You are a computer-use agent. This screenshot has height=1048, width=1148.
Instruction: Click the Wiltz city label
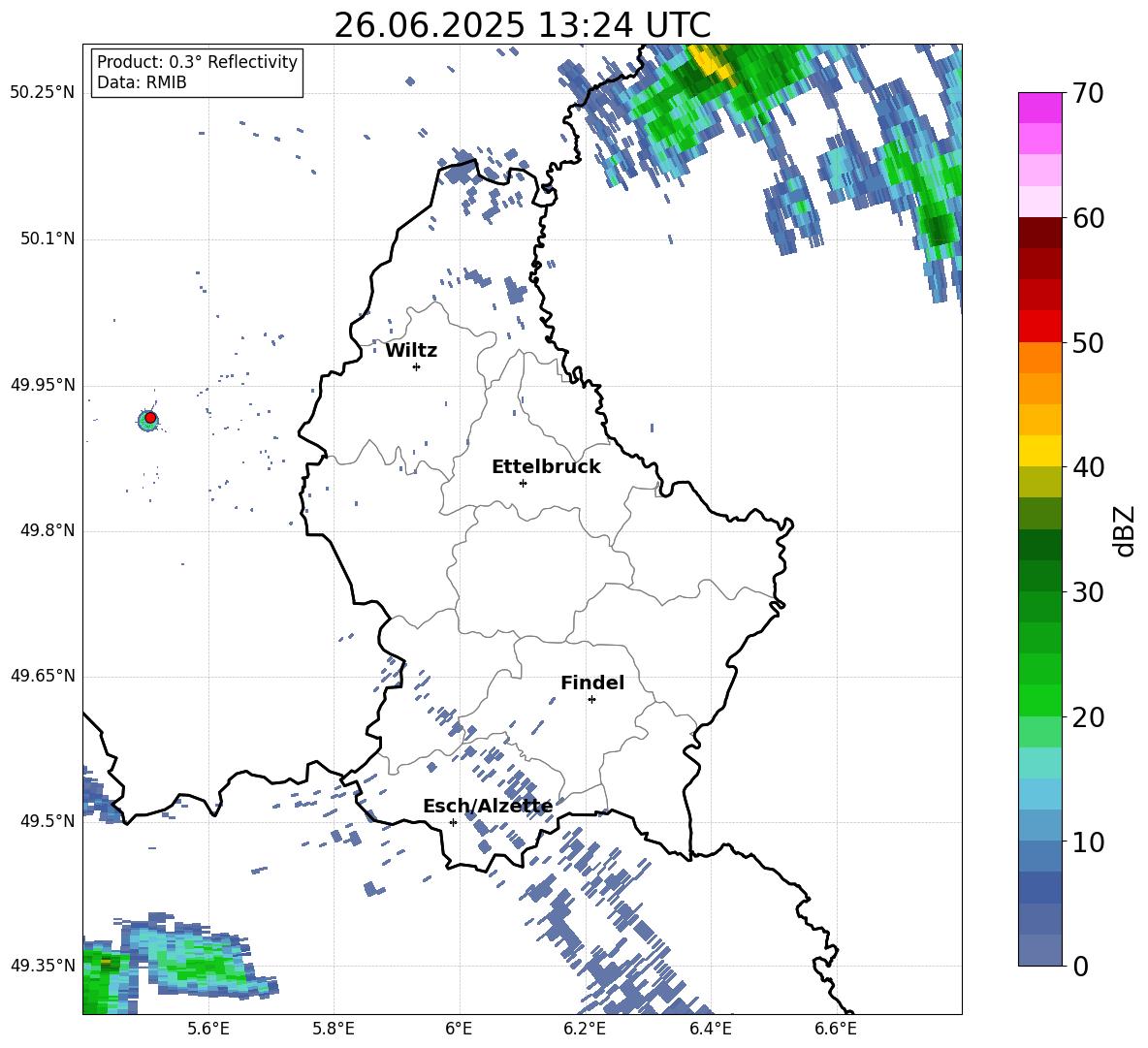pyautogui.click(x=411, y=351)
